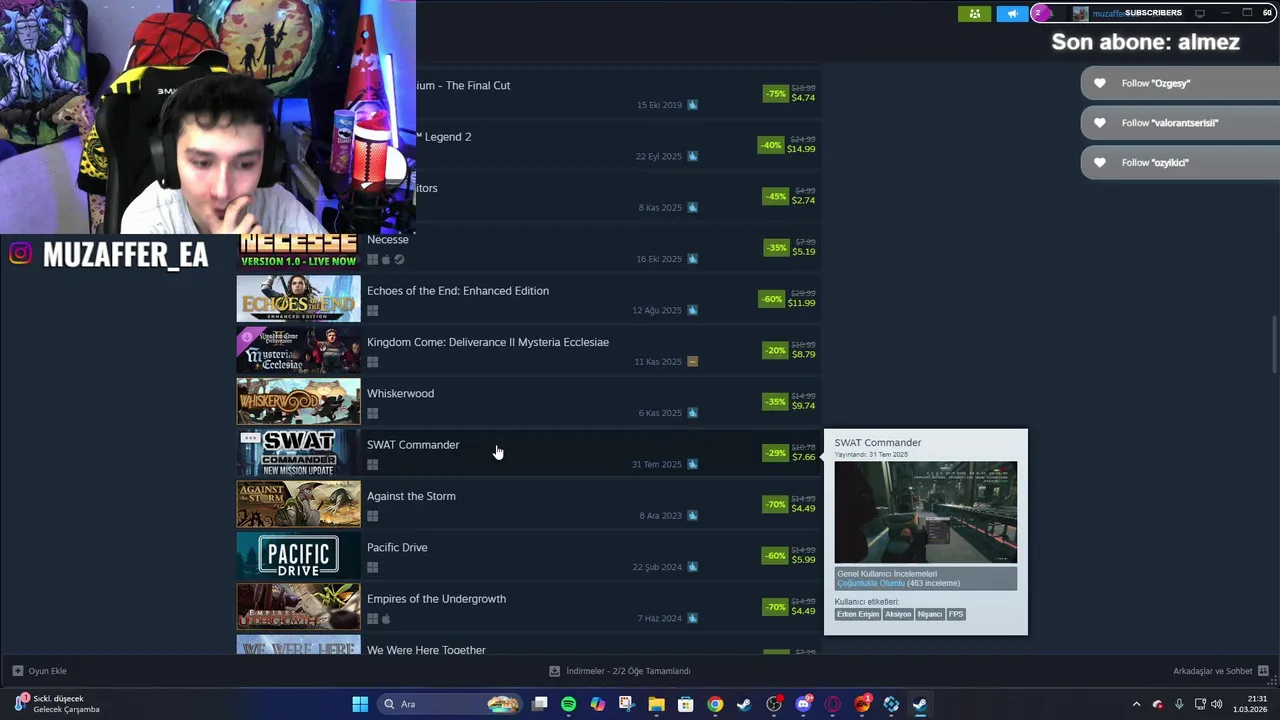Open Windows Start menu

(x=360, y=704)
